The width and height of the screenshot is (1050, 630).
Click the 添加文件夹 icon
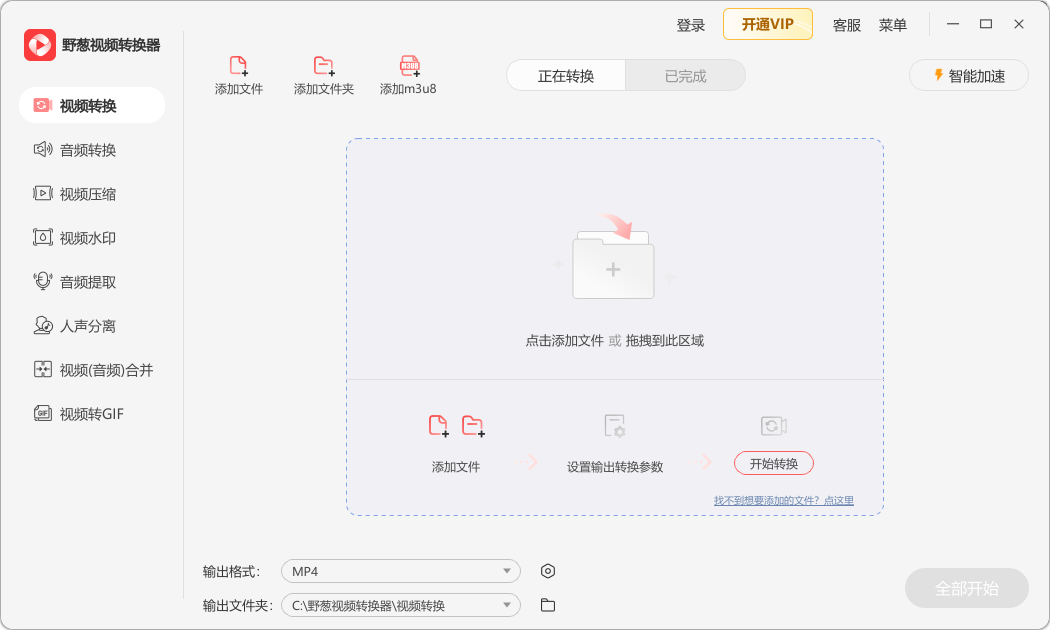[322, 74]
